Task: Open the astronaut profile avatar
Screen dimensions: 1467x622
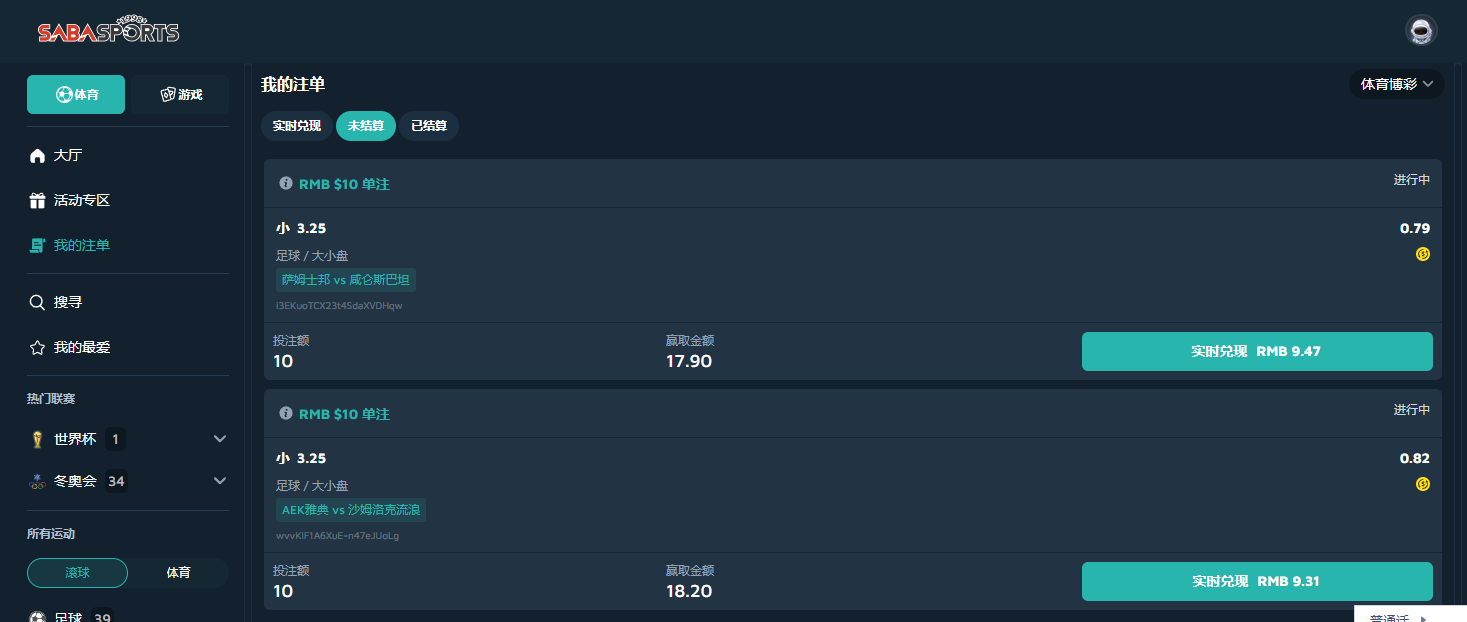Action: (x=1420, y=31)
